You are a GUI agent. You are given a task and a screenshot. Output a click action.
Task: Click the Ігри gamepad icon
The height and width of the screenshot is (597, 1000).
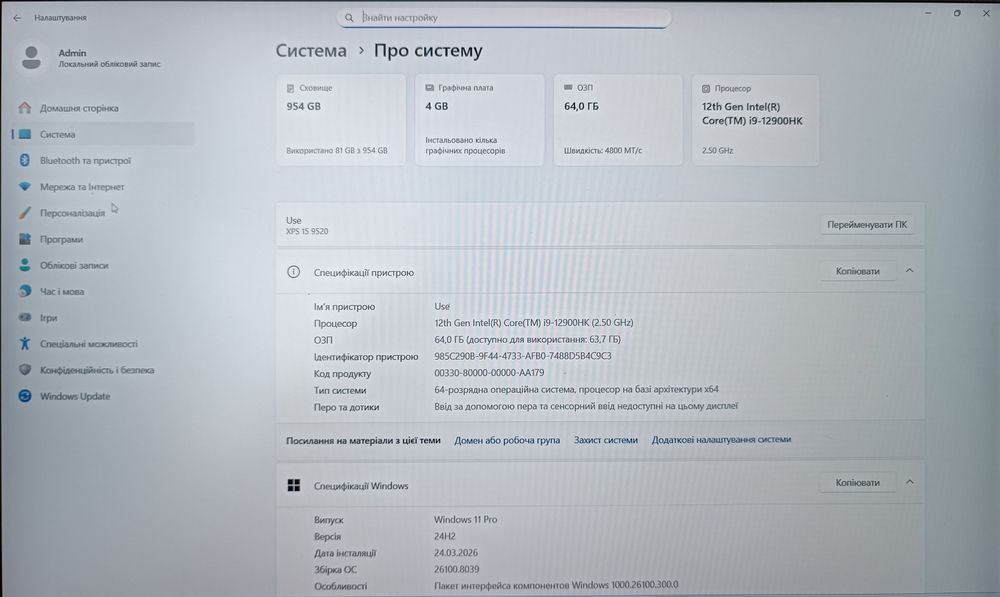(25, 317)
